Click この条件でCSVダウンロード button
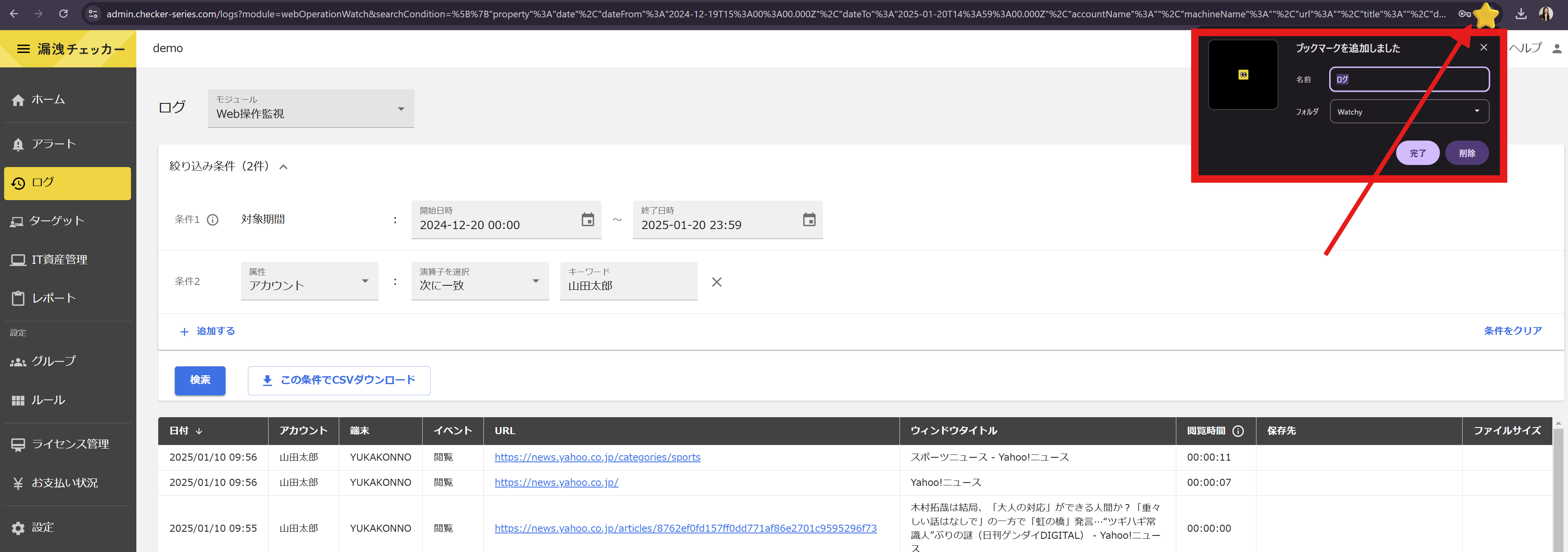 tap(339, 380)
